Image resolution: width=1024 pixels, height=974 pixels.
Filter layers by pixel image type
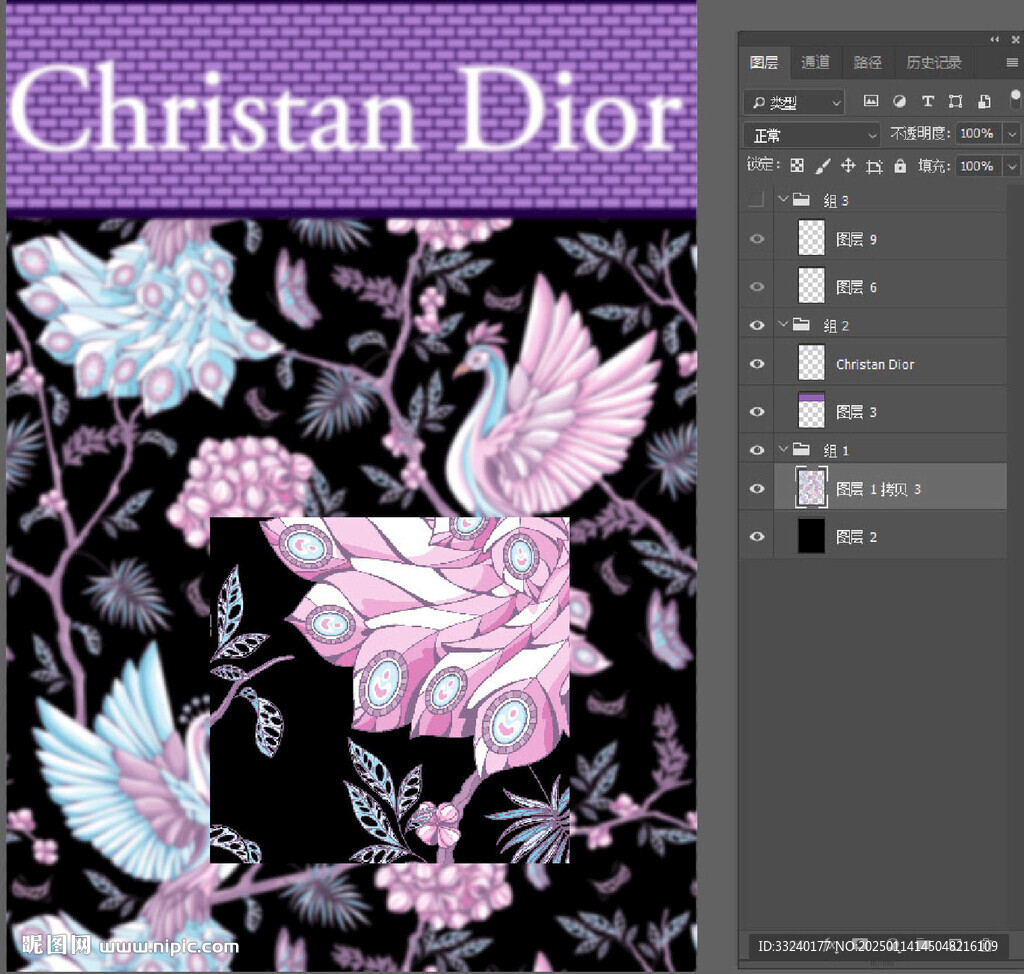870,101
